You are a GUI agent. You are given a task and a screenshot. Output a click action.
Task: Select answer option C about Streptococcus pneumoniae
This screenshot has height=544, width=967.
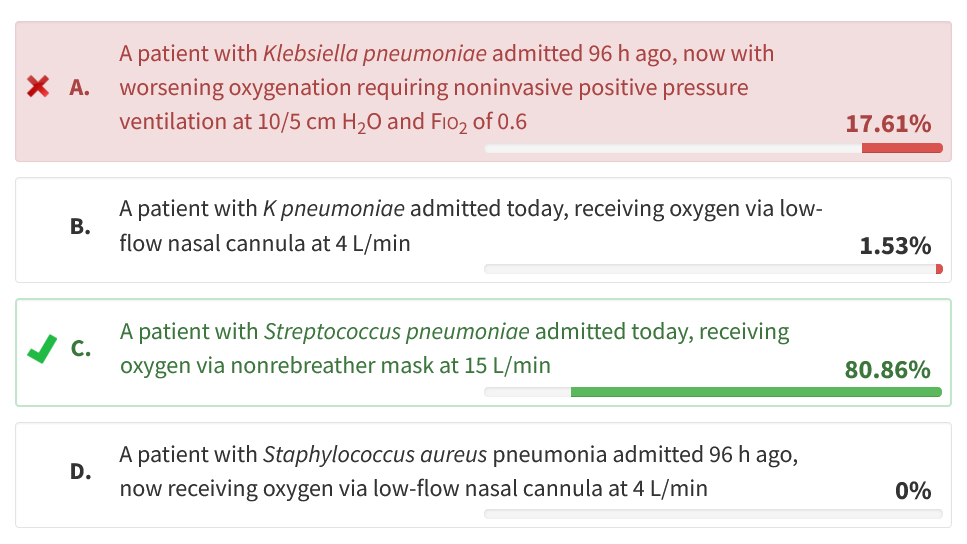click(x=454, y=348)
